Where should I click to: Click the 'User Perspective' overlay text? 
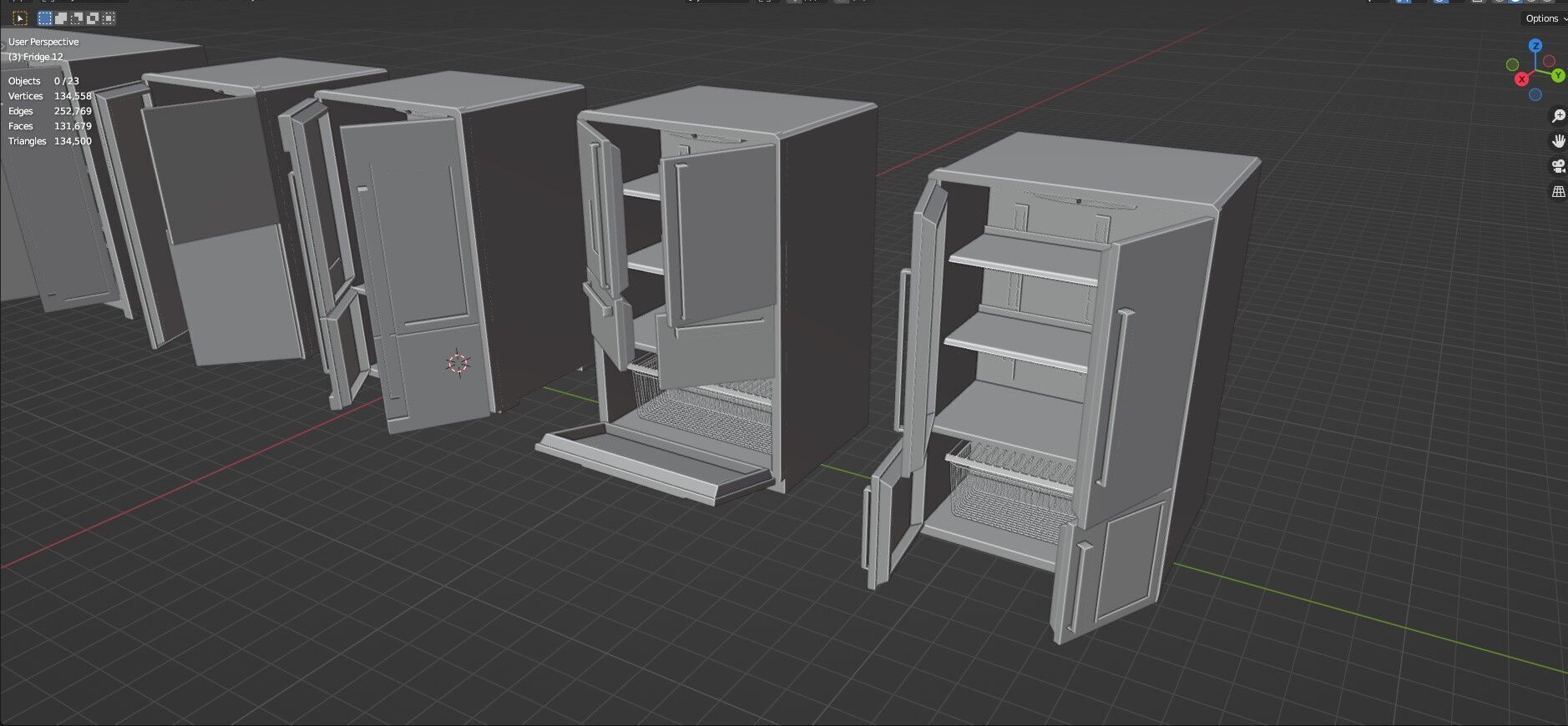pos(43,42)
